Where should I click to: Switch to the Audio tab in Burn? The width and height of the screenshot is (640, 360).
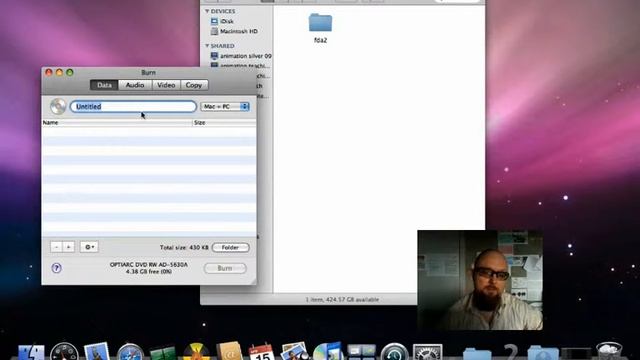coord(135,85)
